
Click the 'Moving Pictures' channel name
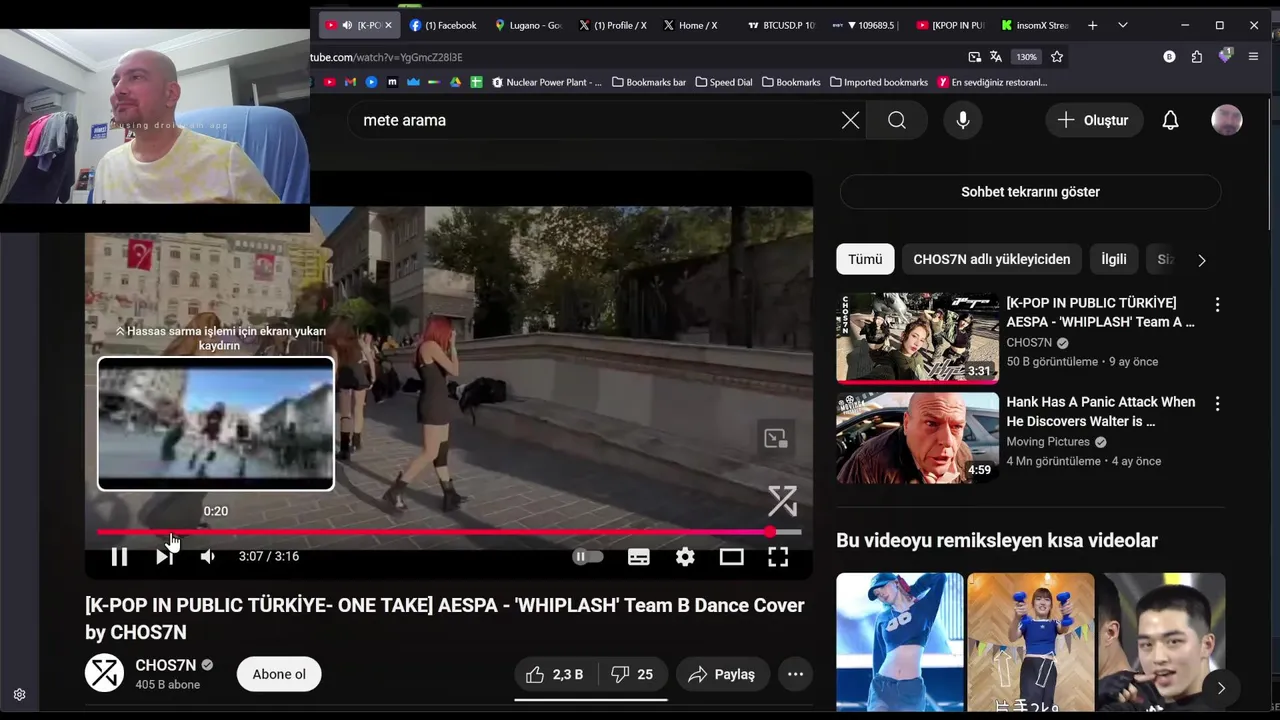coord(1048,442)
